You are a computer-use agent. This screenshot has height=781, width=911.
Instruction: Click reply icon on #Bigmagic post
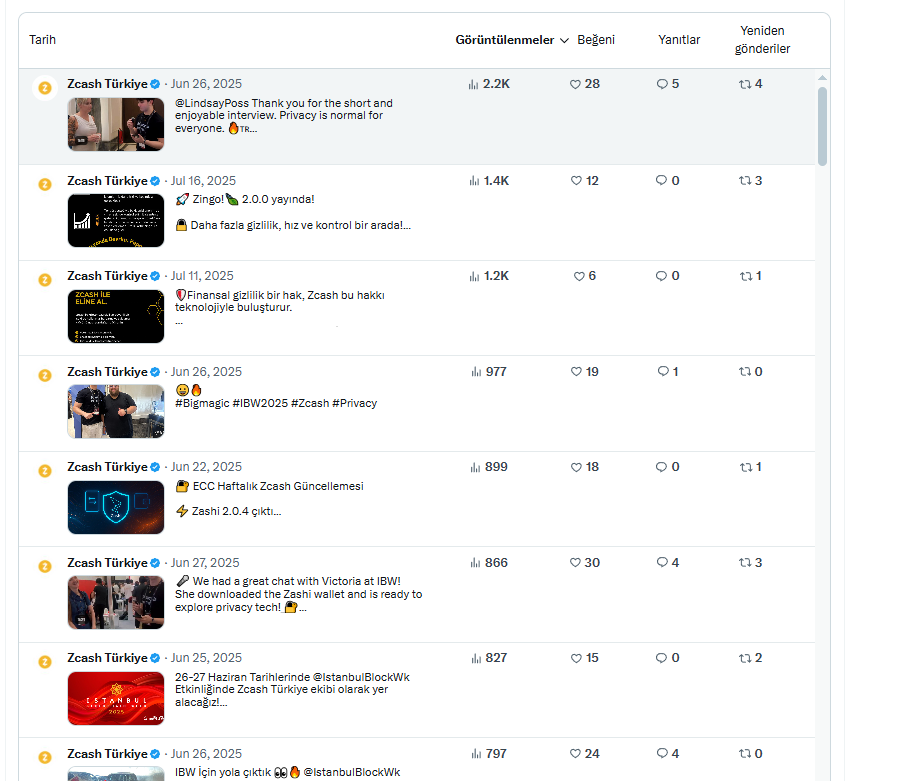pyautogui.click(x=663, y=371)
